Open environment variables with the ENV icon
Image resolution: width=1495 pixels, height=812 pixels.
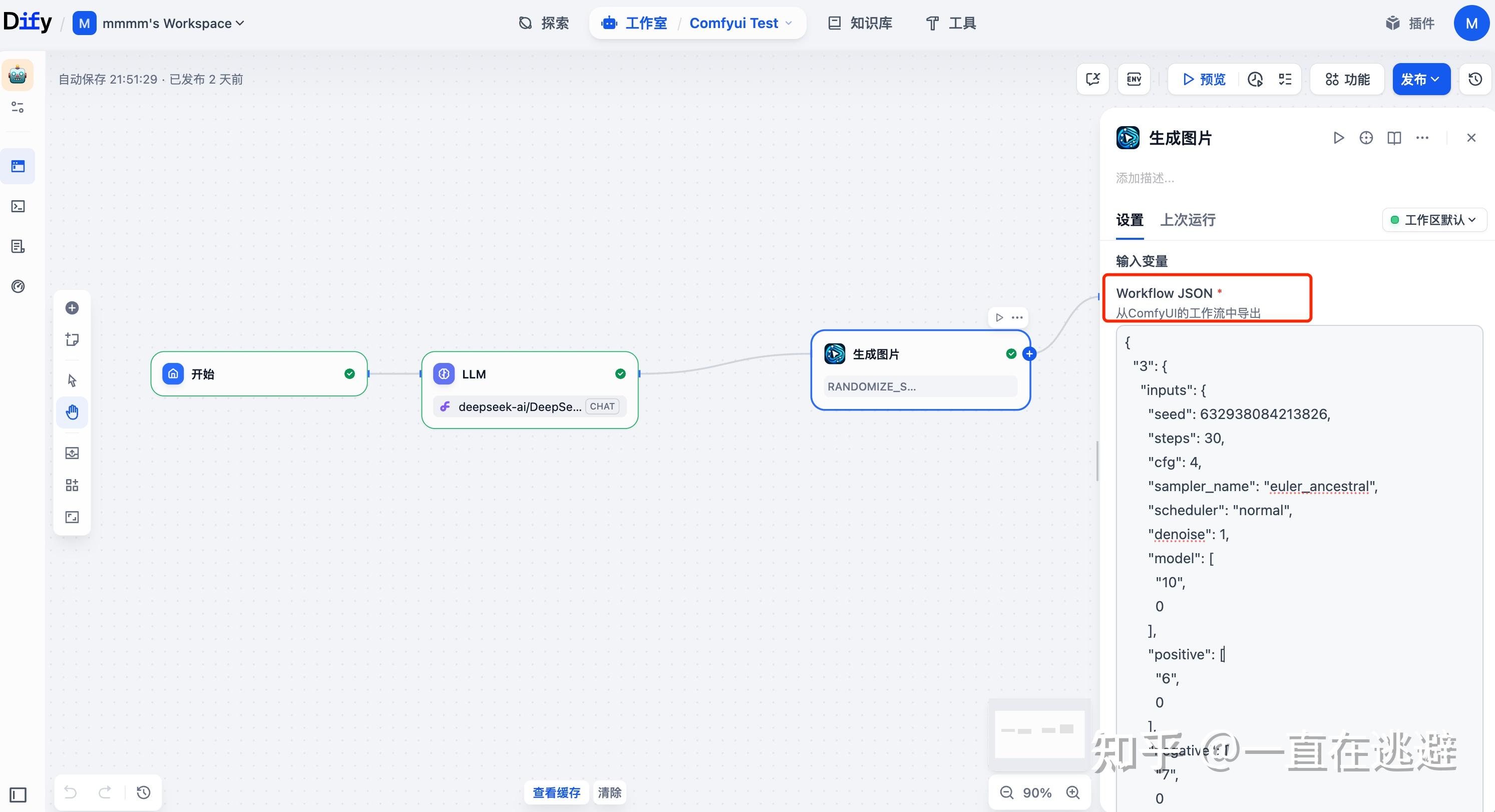tap(1134, 79)
